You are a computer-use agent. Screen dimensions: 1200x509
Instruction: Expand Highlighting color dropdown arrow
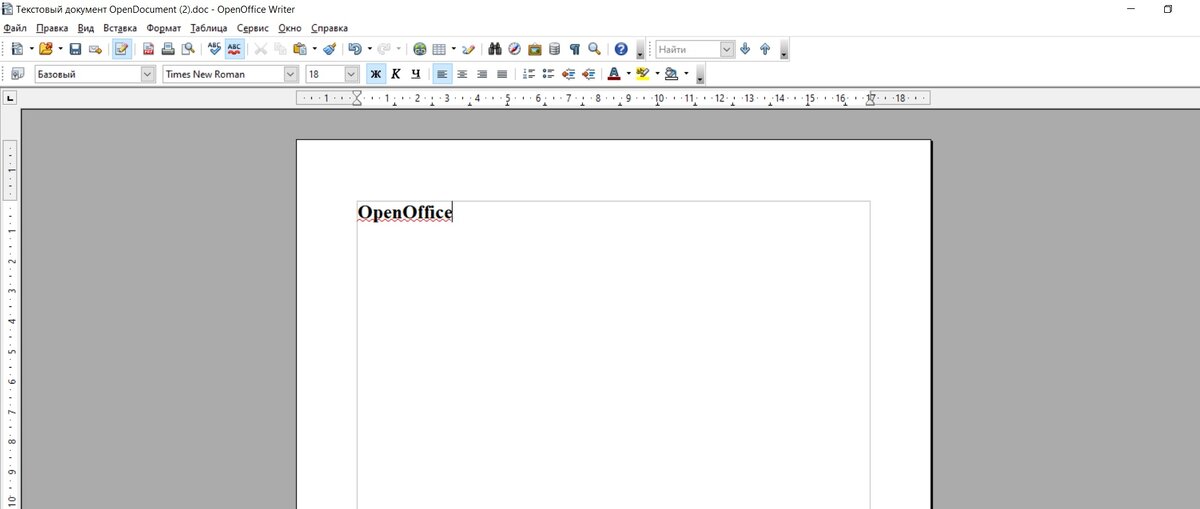(x=657, y=73)
